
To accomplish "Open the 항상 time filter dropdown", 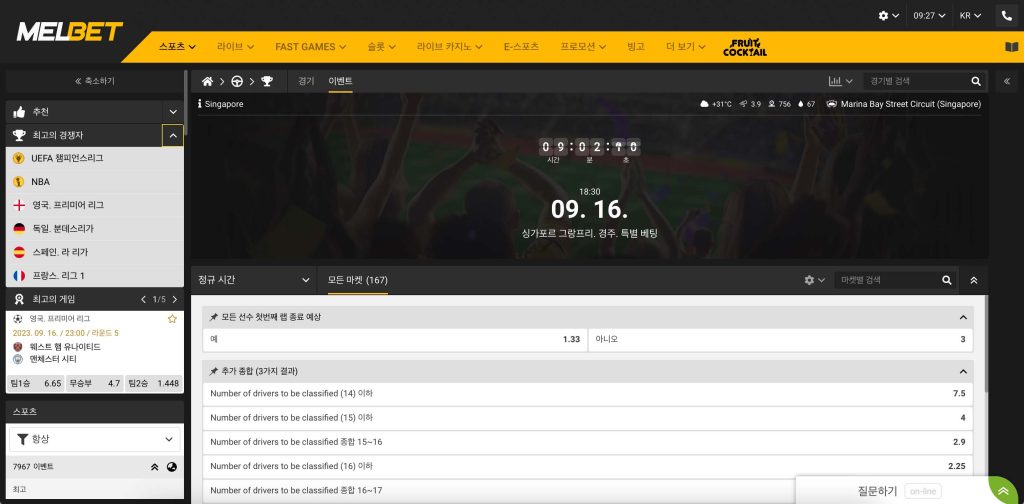I will pyautogui.click(x=95, y=439).
